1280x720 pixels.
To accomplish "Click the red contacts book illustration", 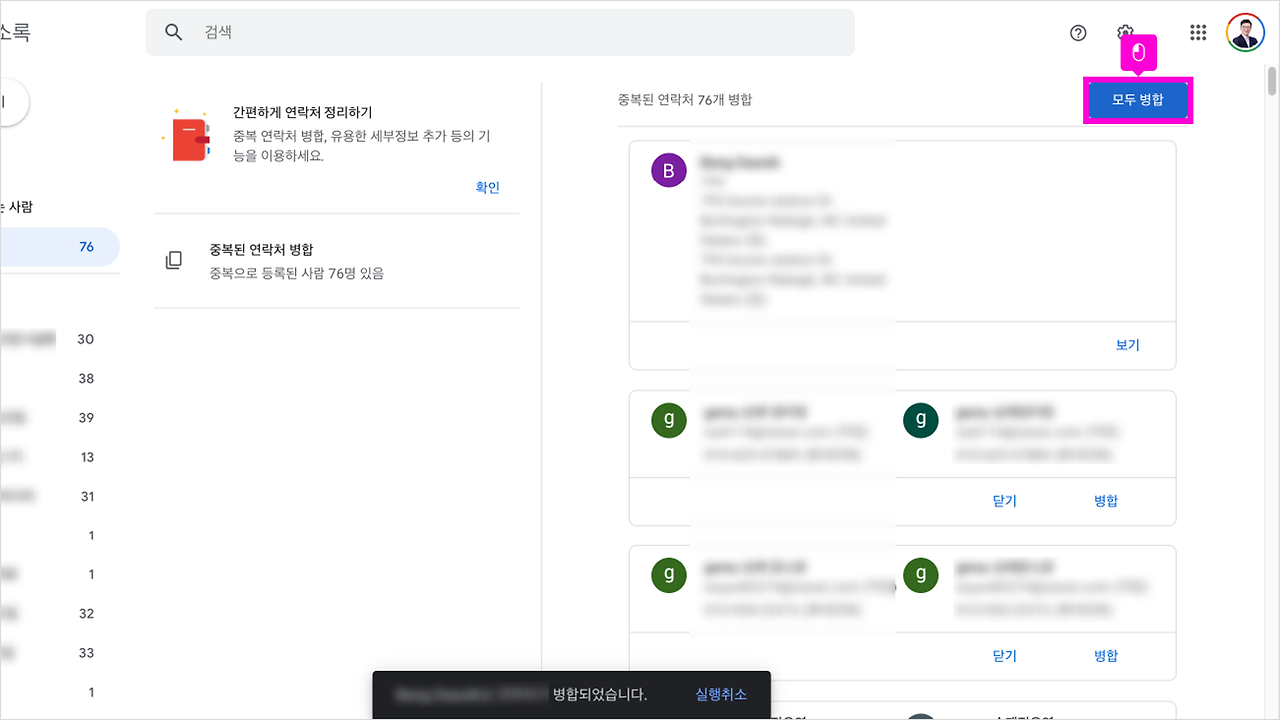I will [189, 137].
